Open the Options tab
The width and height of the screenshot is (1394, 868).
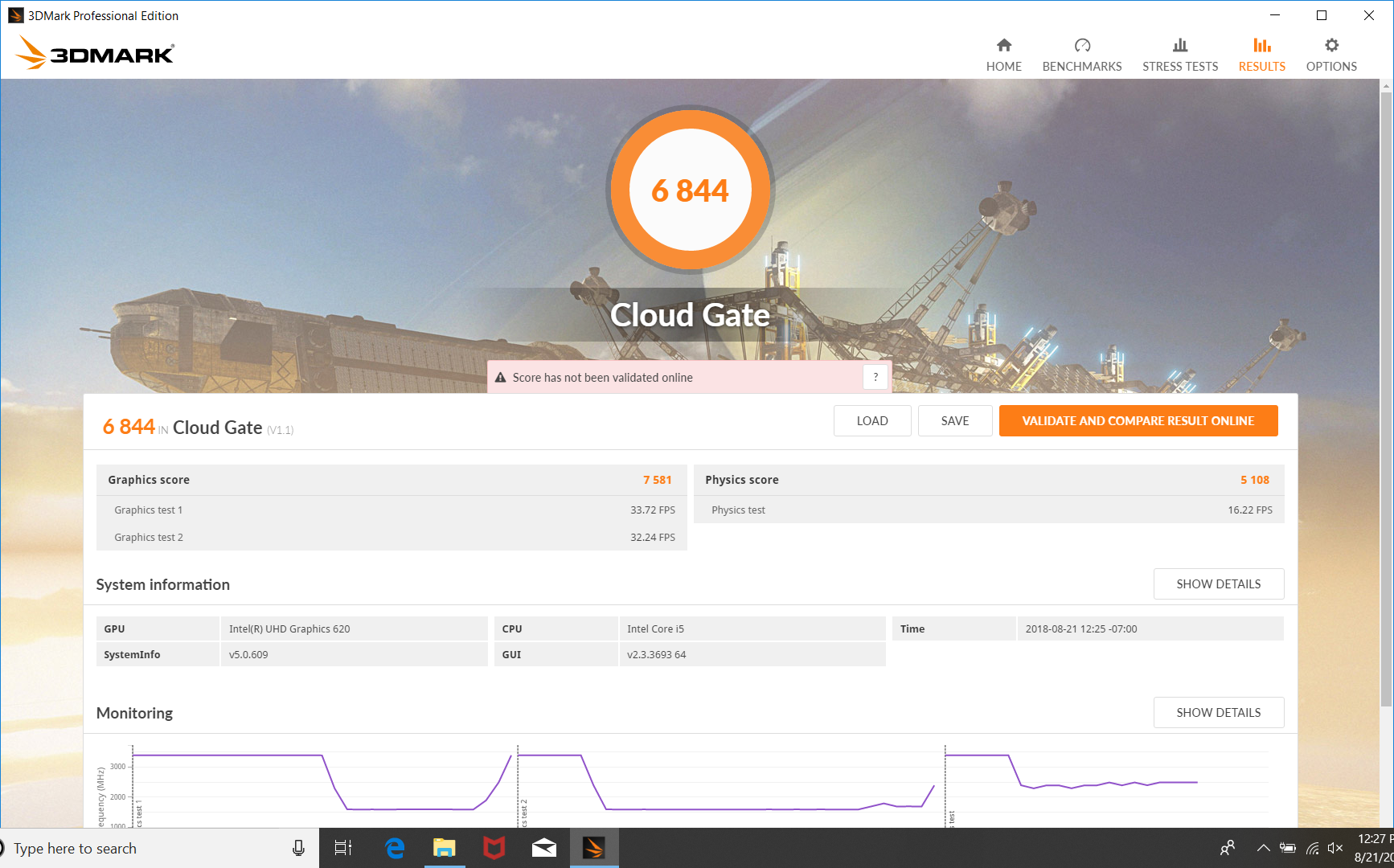pyautogui.click(x=1331, y=55)
